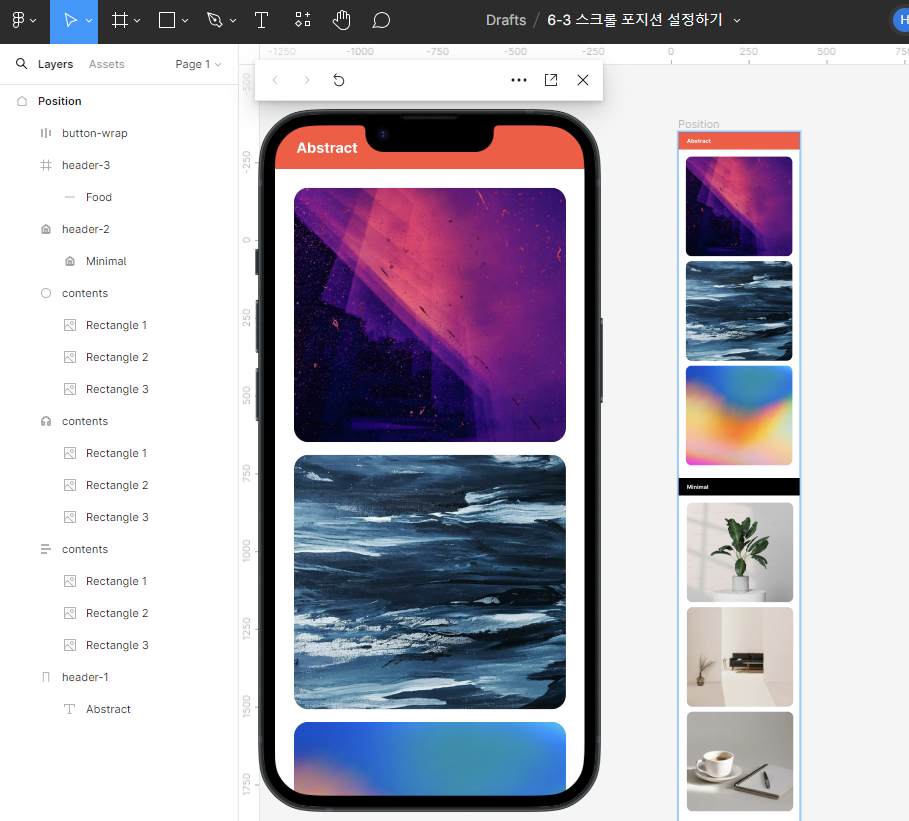The width and height of the screenshot is (909, 821).
Task: Click the orange Abstract header on canvas frame
Action: [739, 141]
